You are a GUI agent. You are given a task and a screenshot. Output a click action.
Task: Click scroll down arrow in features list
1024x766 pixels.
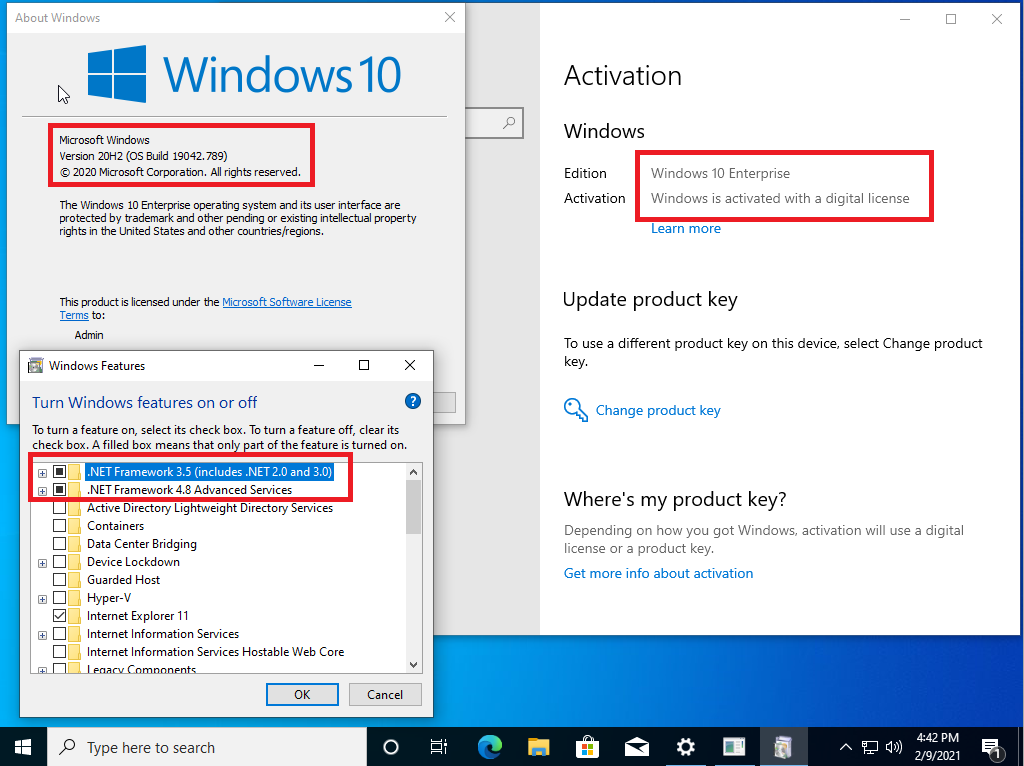point(413,664)
